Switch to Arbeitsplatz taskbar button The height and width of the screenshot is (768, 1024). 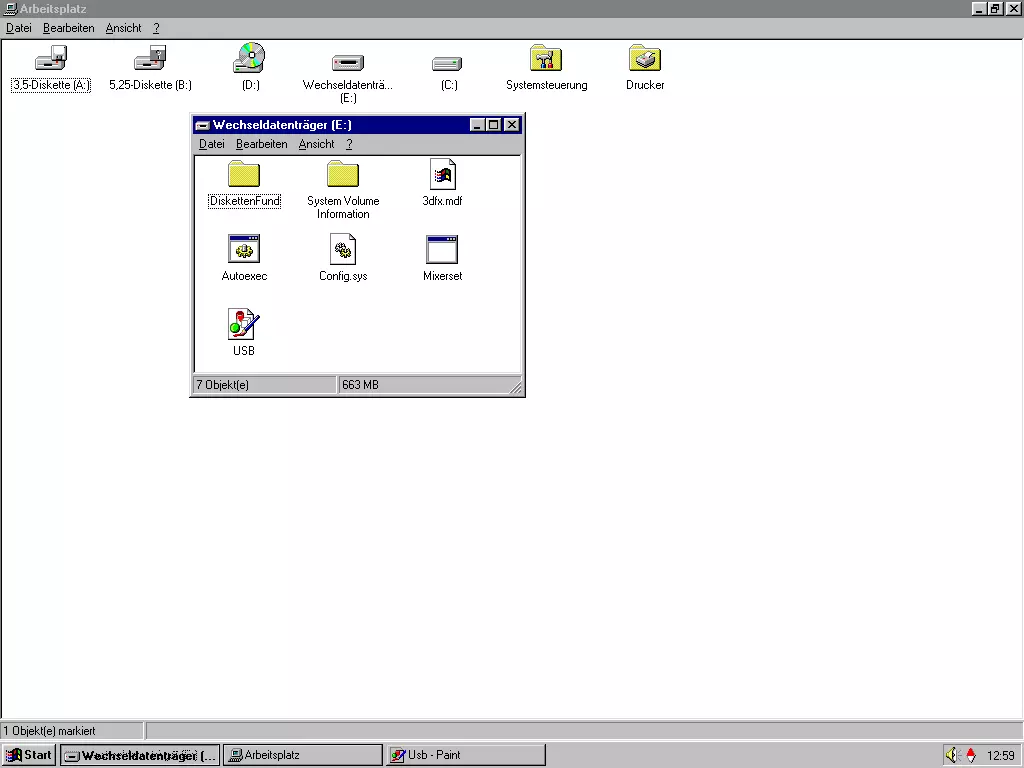point(303,755)
